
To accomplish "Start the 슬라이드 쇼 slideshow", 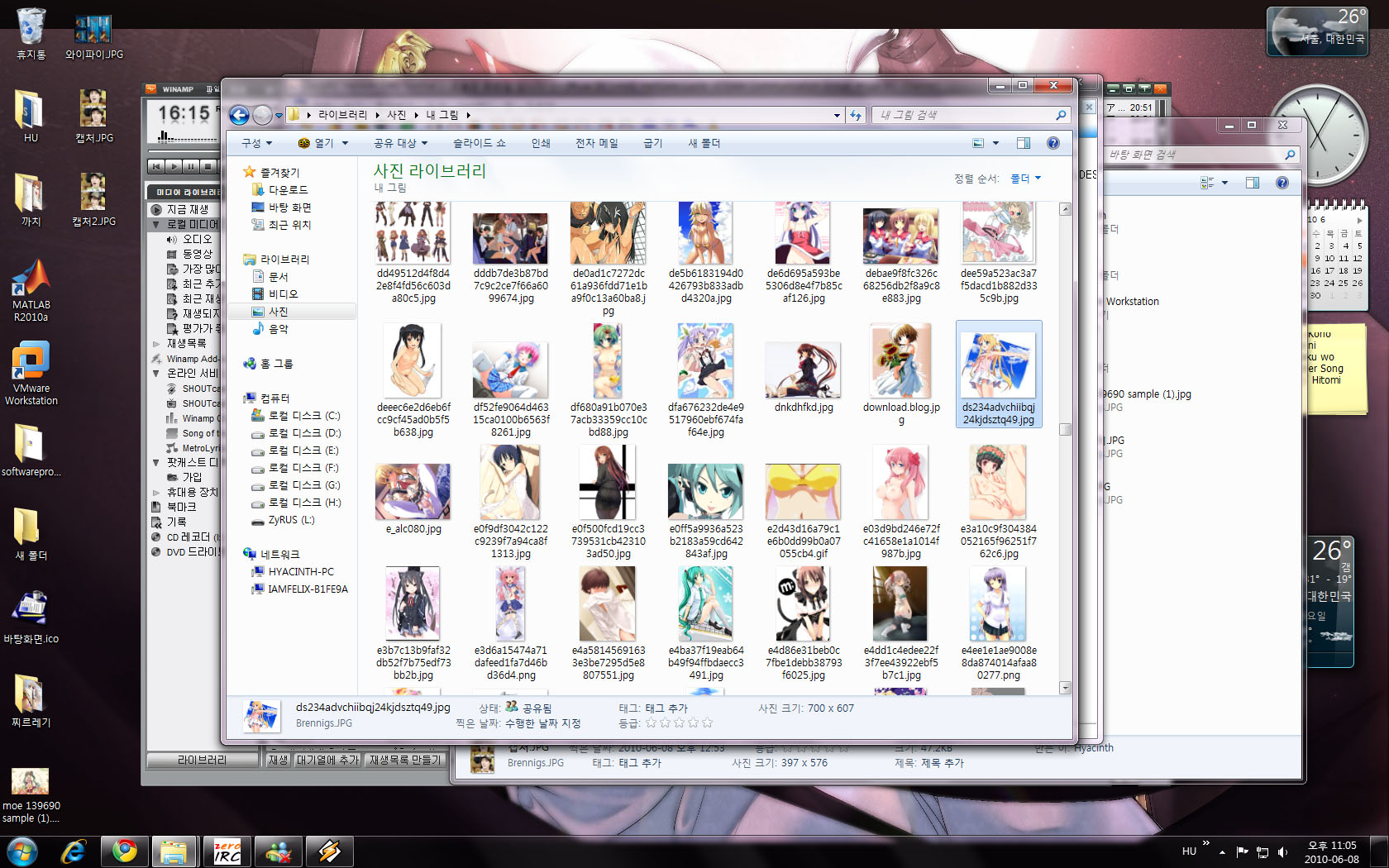I will click(479, 143).
